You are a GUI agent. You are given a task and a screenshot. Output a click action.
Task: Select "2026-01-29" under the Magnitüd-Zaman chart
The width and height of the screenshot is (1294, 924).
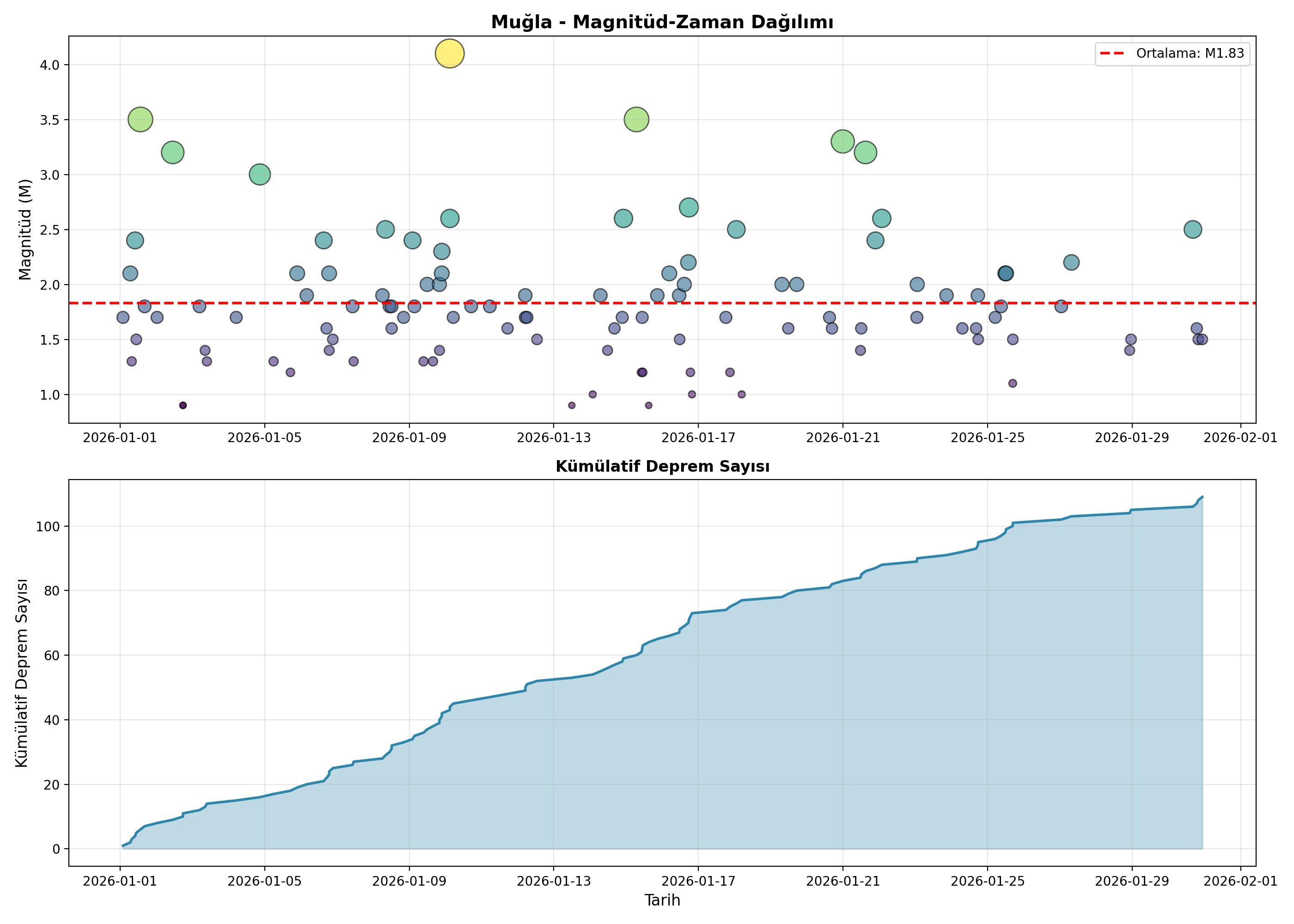pyautogui.click(x=1132, y=438)
